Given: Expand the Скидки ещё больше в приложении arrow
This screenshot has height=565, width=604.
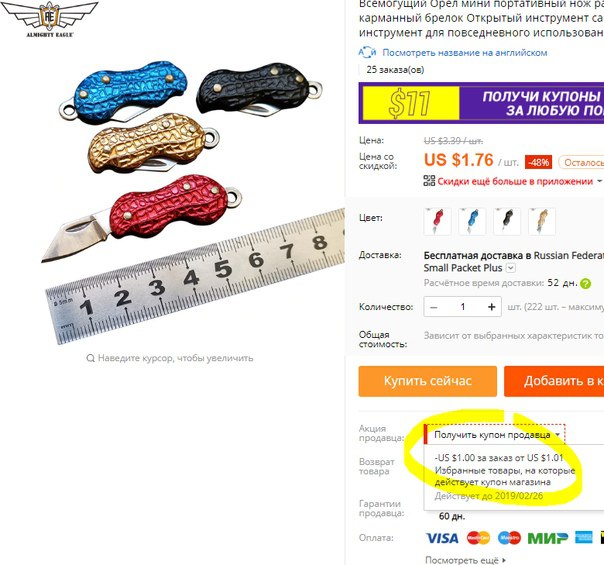Looking at the screenshot, I should [x=599, y=181].
